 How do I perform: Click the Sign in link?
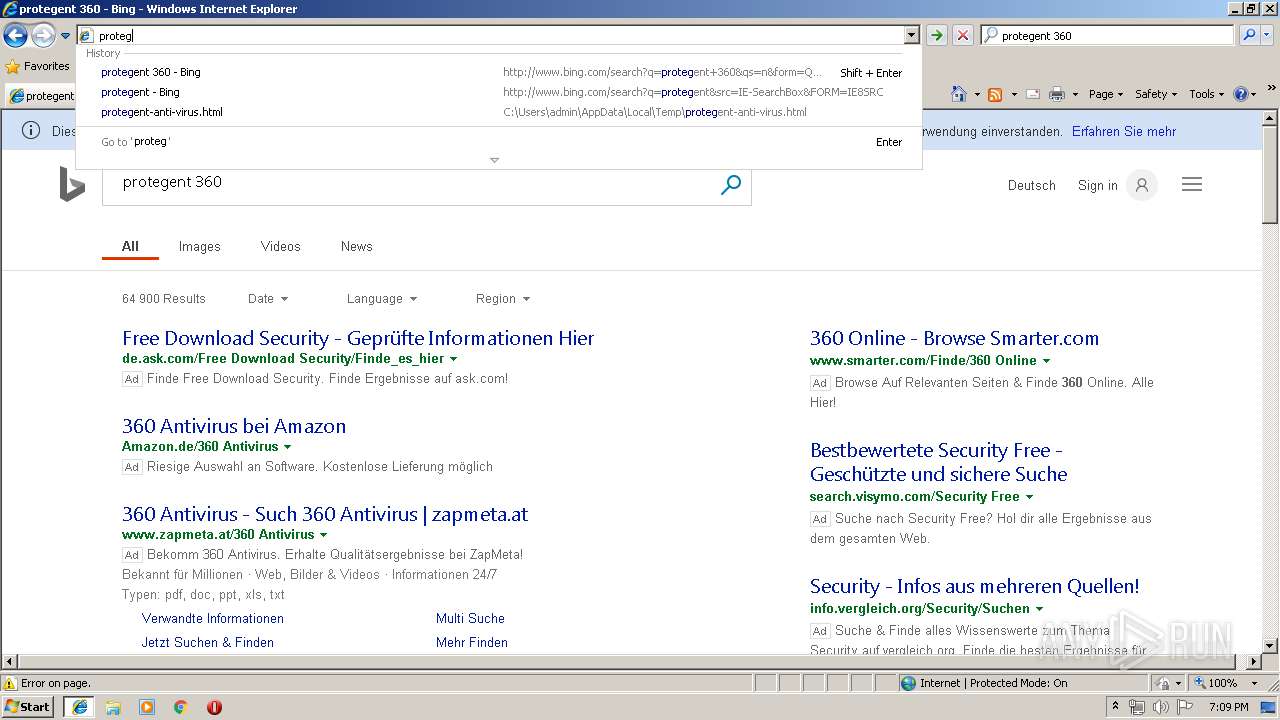click(1097, 185)
